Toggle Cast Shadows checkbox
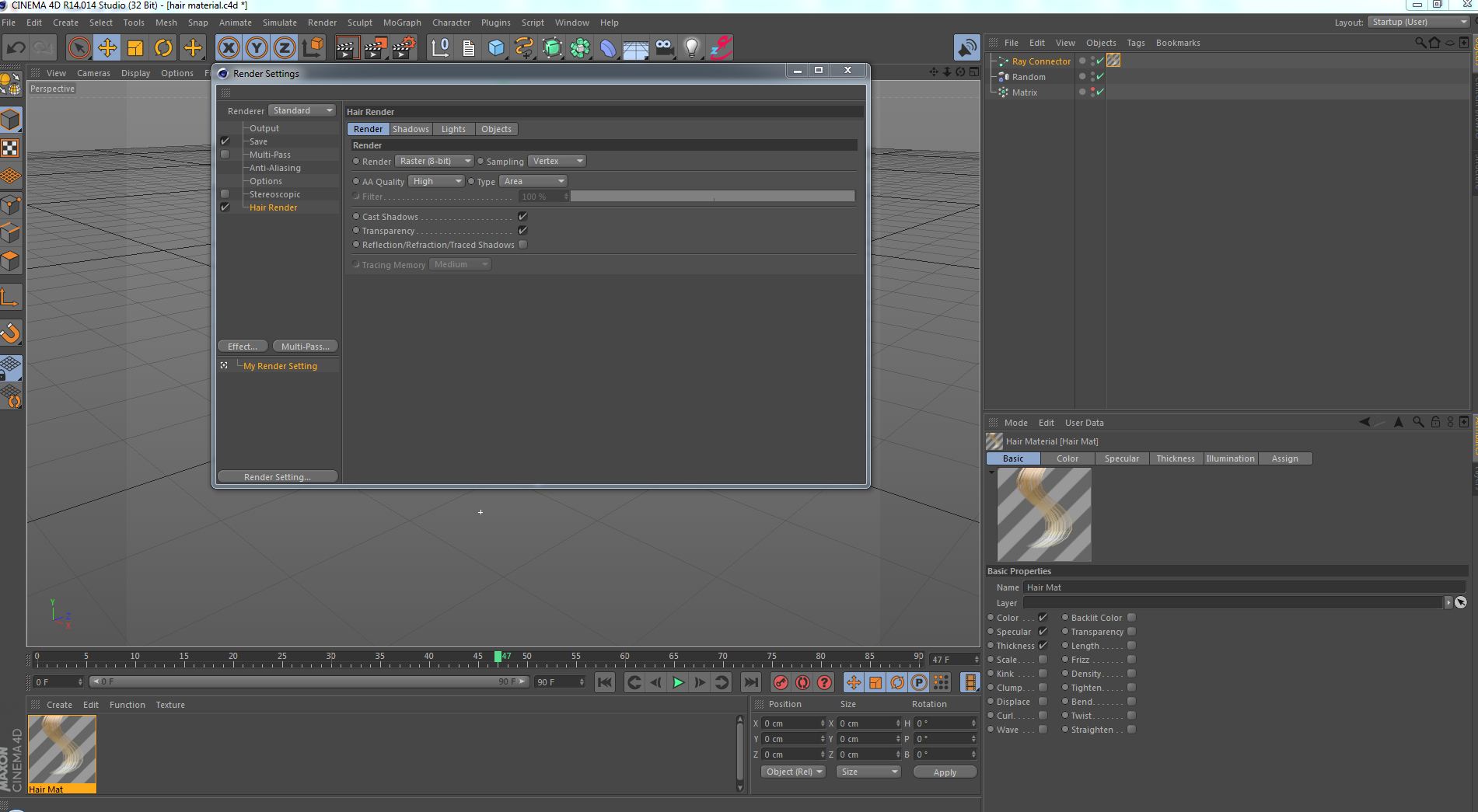Viewport: 1478px width, 812px height. [x=522, y=217]
